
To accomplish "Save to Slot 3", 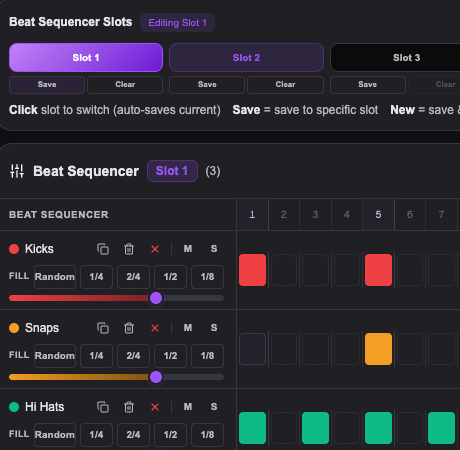I will 368,85.
